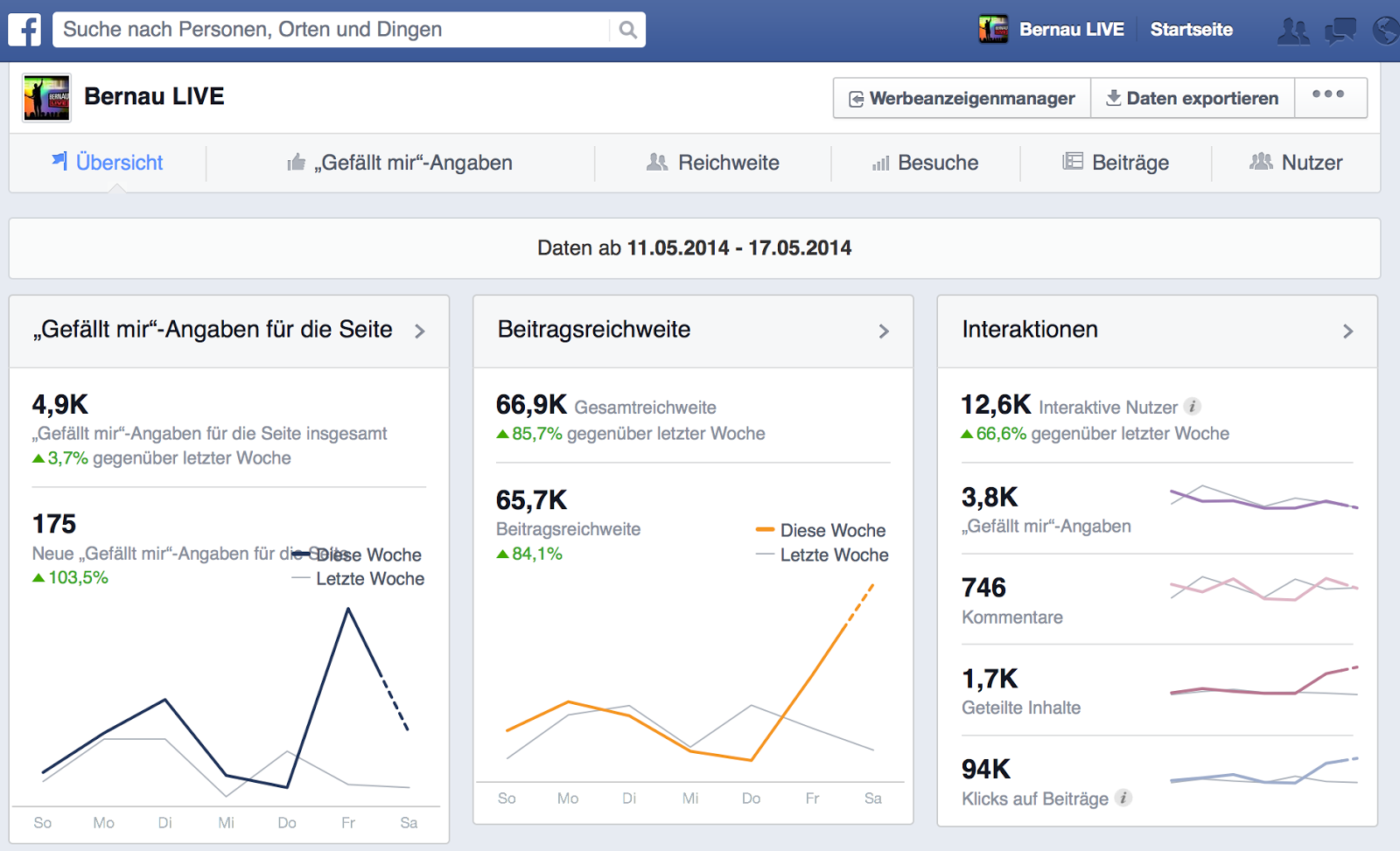Click the 4,9K total likes value
The height and width of the screenshot is (851, 1400).
(60, 405)
